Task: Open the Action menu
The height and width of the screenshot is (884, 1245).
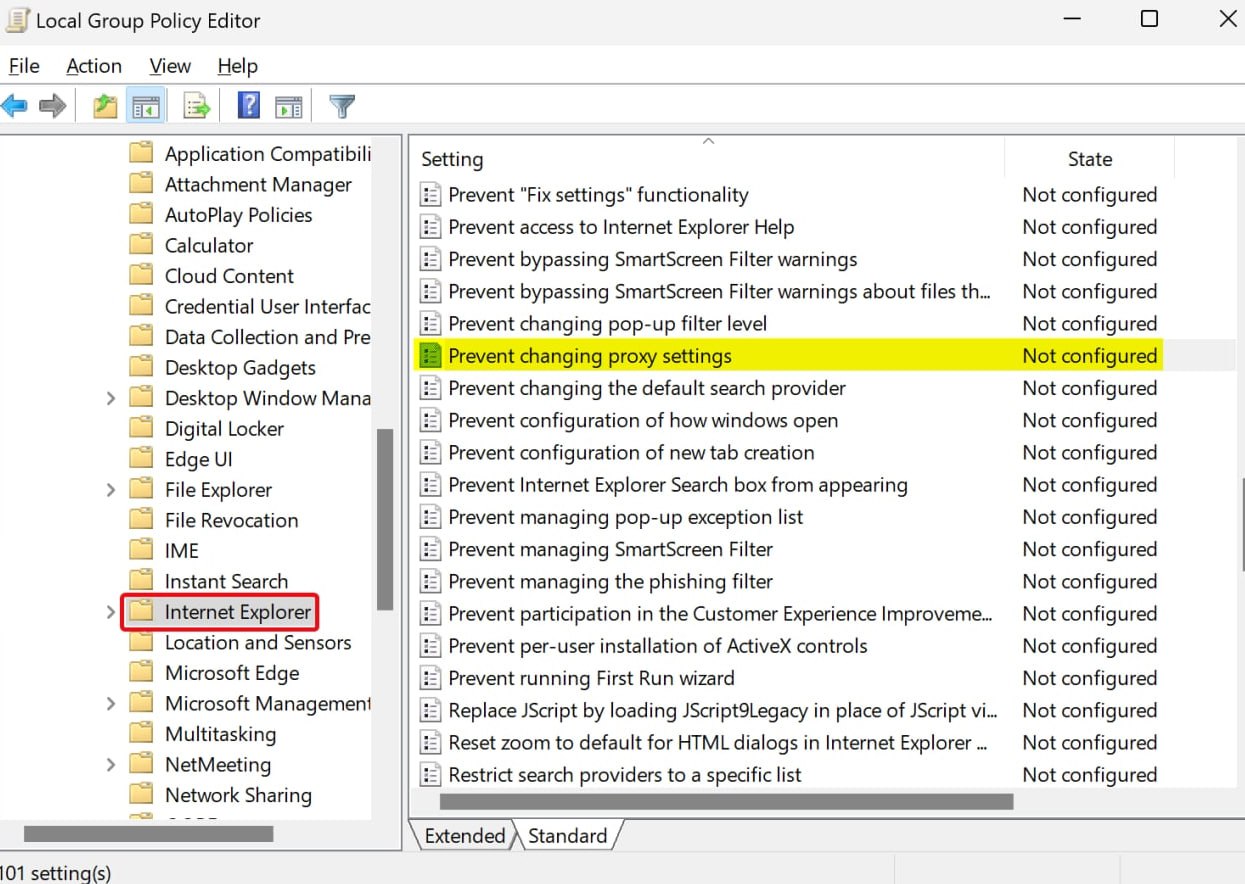Action: (94, 66)
